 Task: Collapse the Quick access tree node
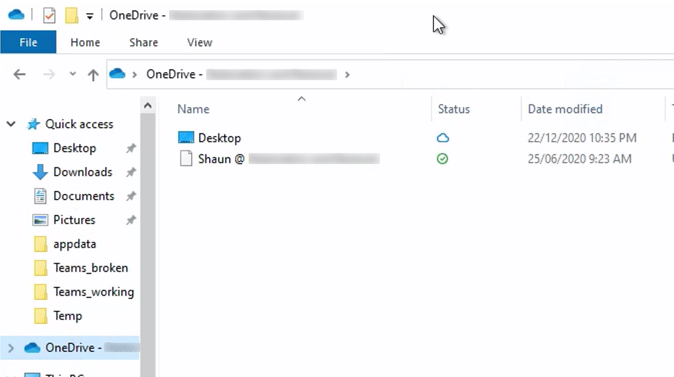pyautogui.click(x=11, y=124)
